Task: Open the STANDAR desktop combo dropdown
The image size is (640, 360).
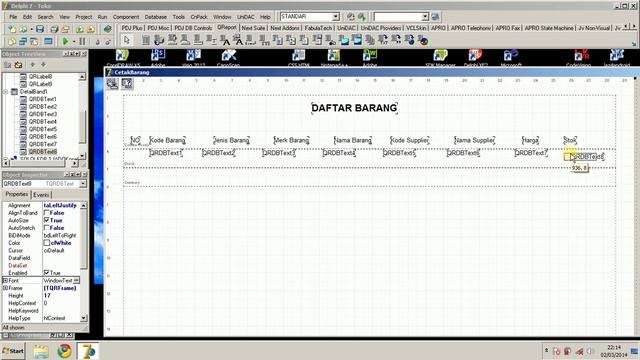Action: coord(336,17)
